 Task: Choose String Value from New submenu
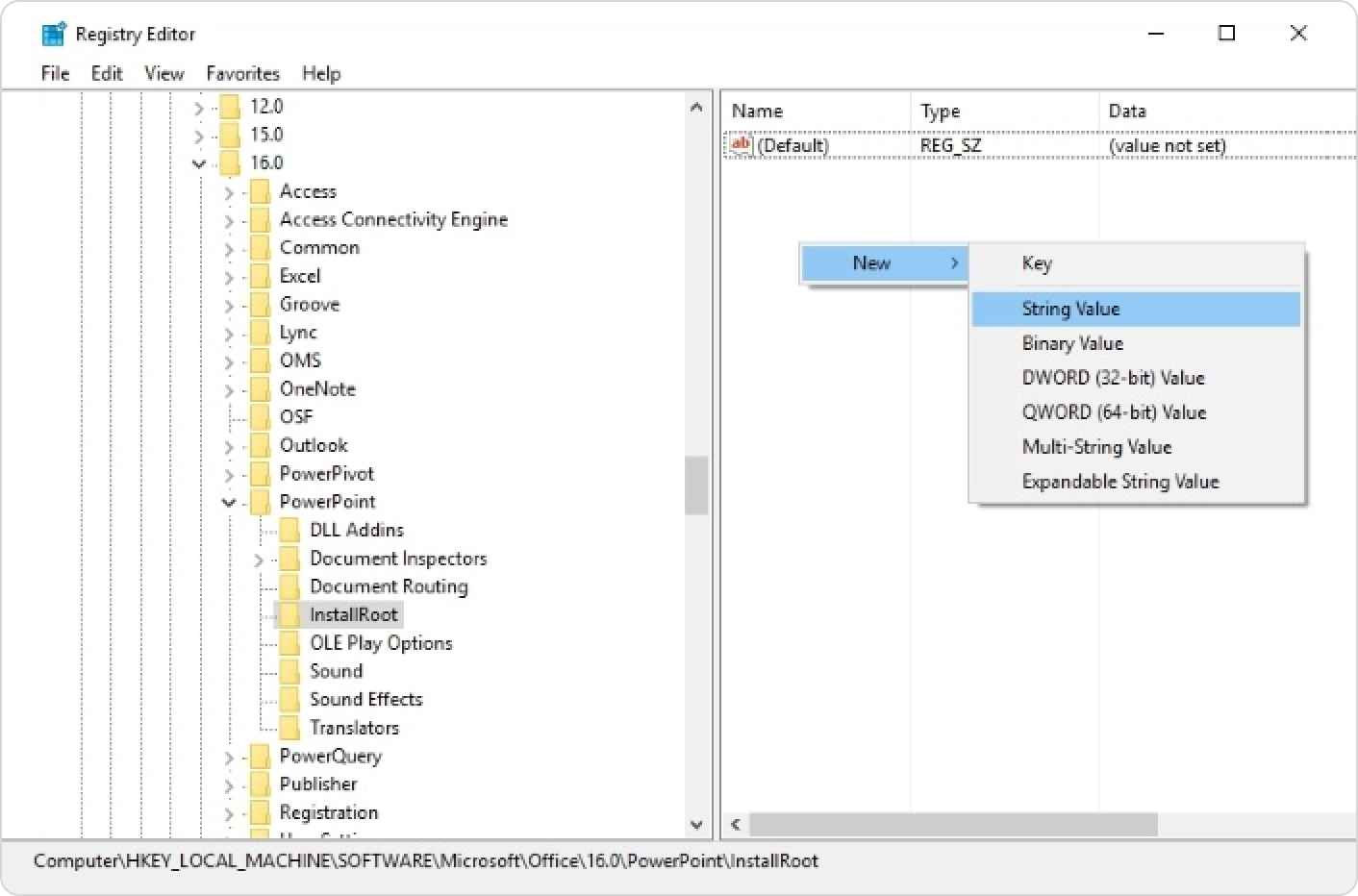1136,309
